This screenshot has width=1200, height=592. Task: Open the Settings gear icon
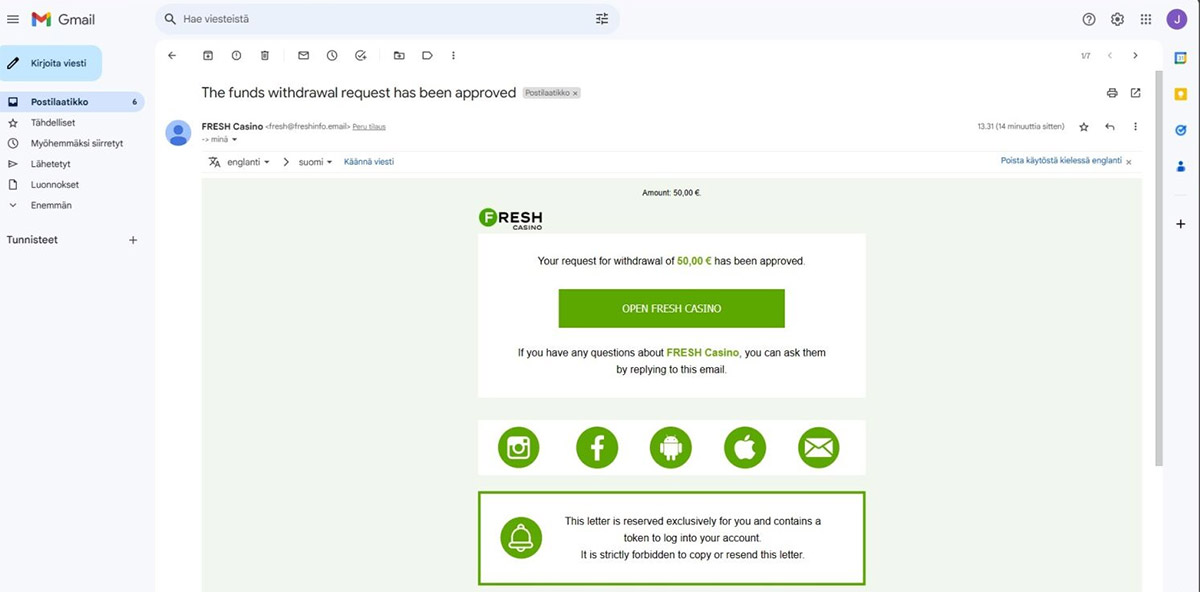click(x=1117, y=19)
